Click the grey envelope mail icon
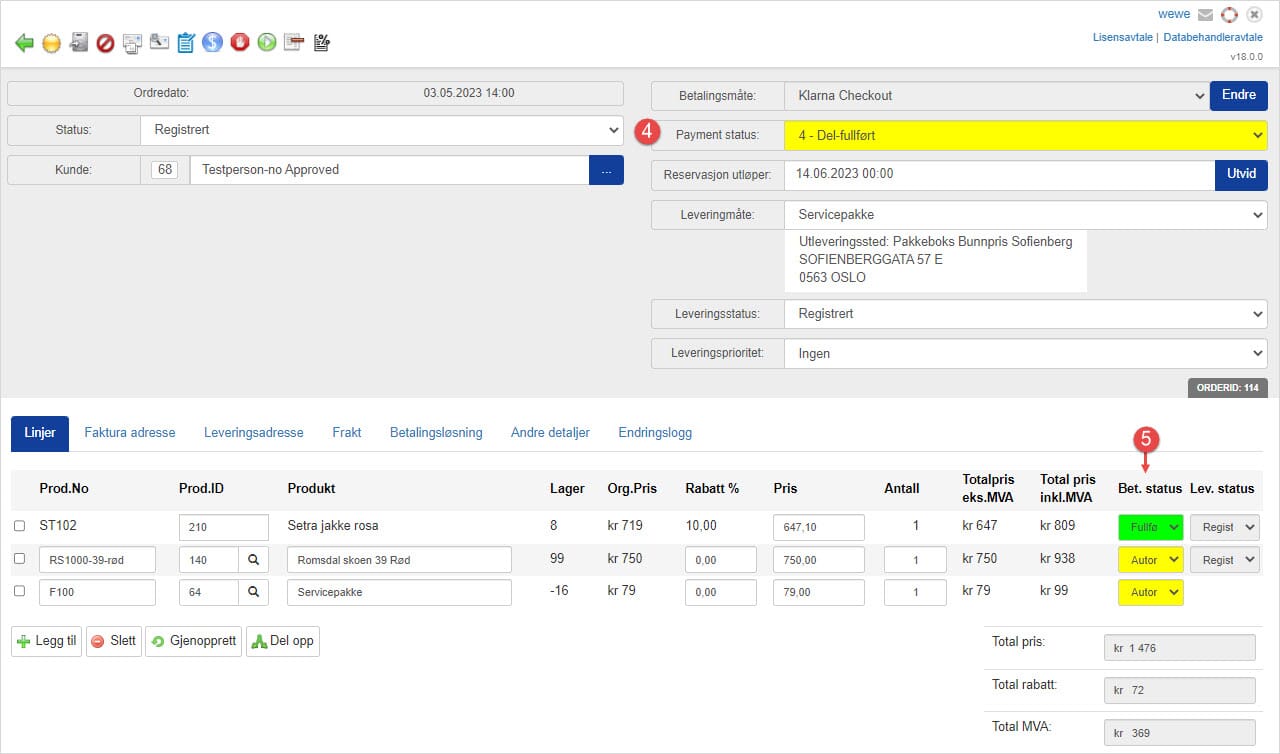Image resolution: width=1280 pixels, height=754 pixels. (x=1206, y=15)
